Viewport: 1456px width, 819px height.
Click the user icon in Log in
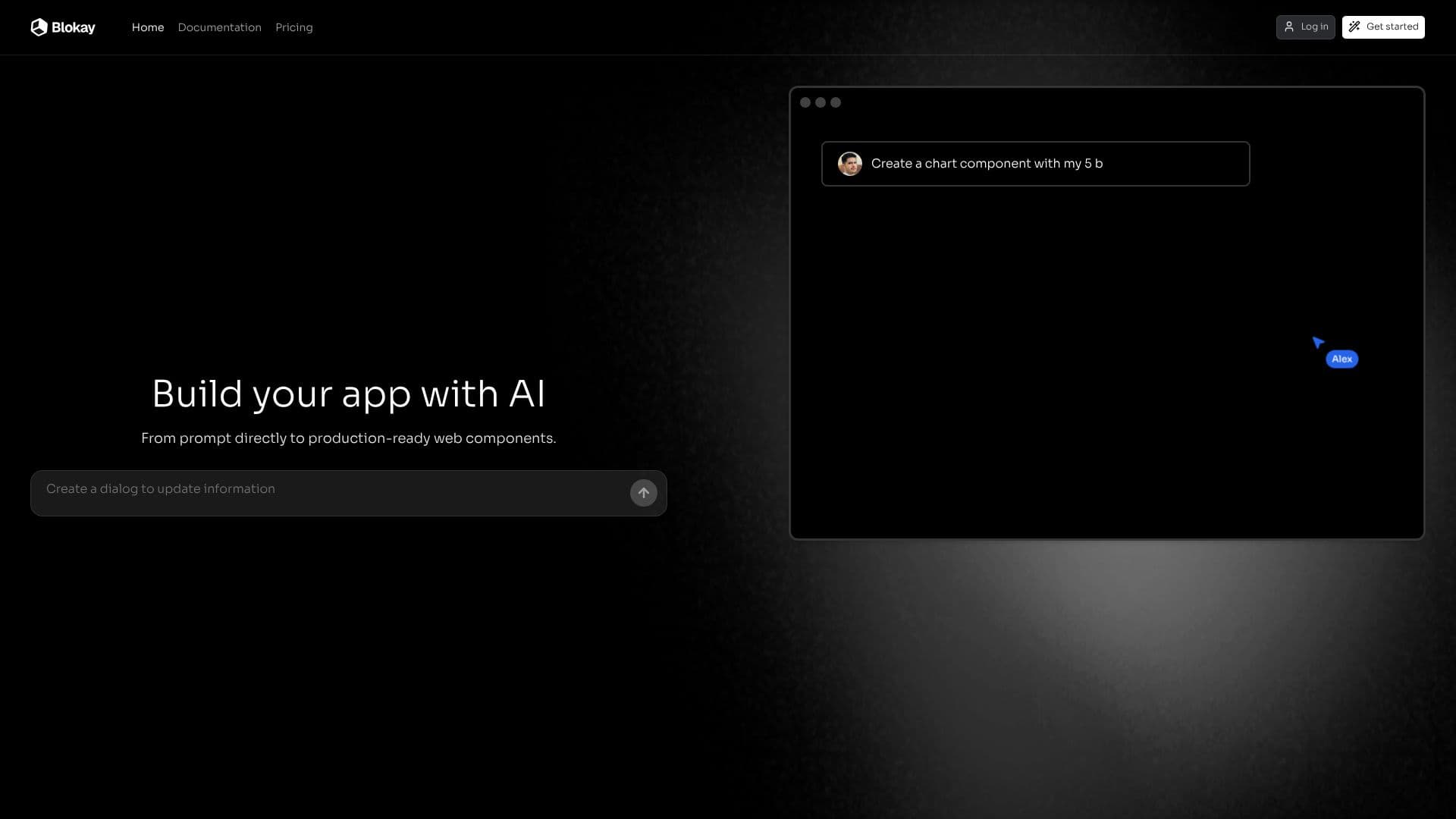pos(1289,27)
